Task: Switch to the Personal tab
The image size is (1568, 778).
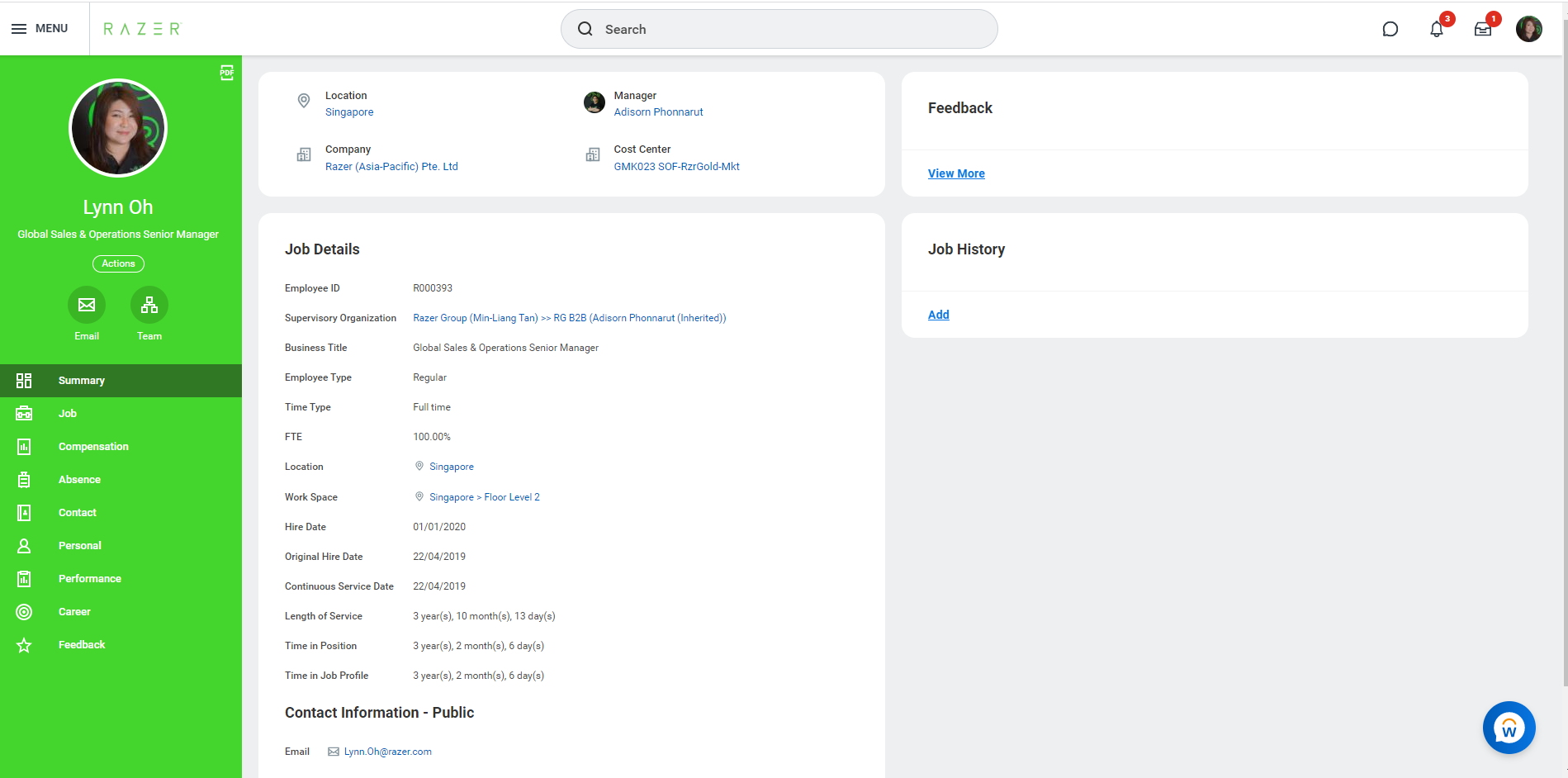Action: [121, 546]
